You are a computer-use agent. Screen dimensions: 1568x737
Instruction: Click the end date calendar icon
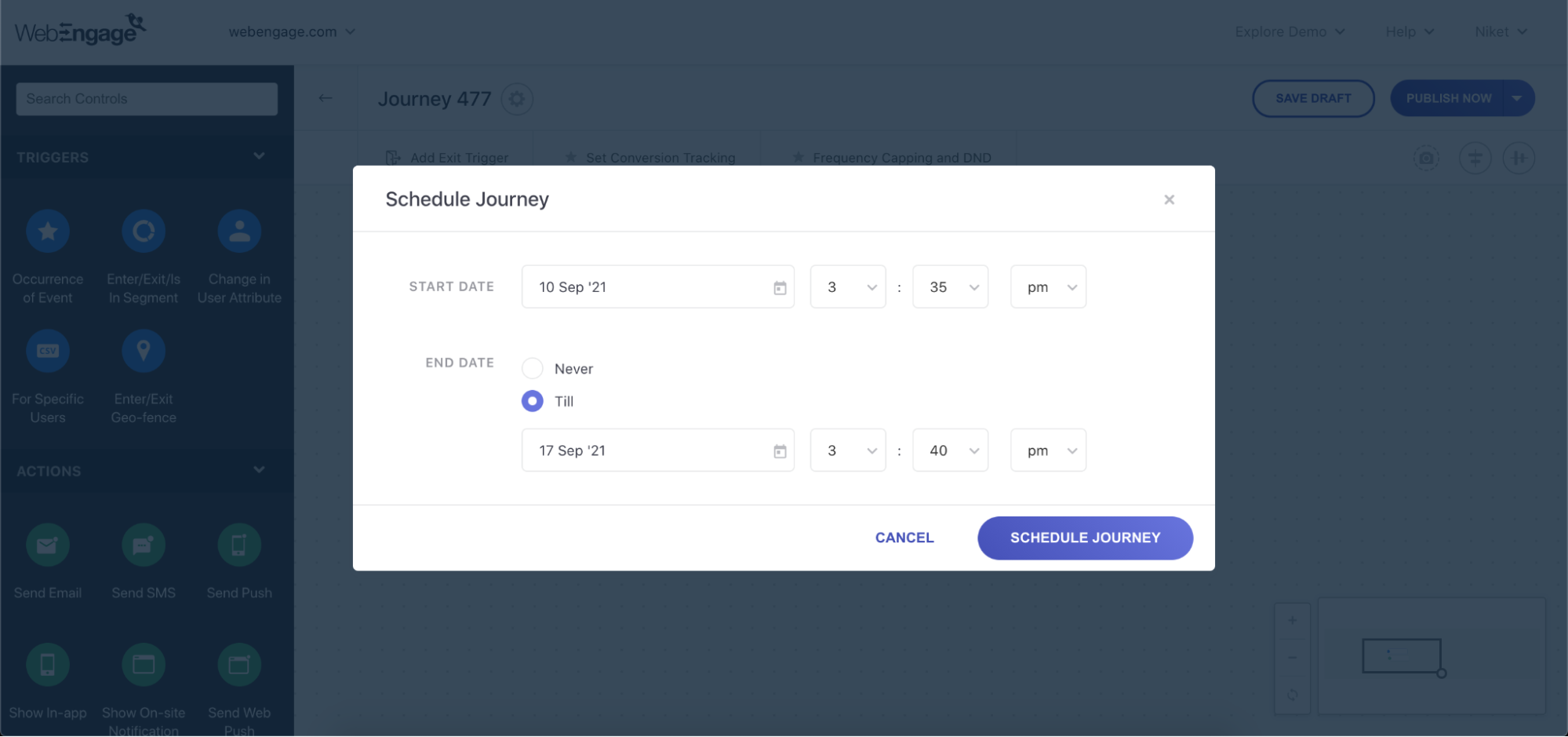[x=780, y=451]
